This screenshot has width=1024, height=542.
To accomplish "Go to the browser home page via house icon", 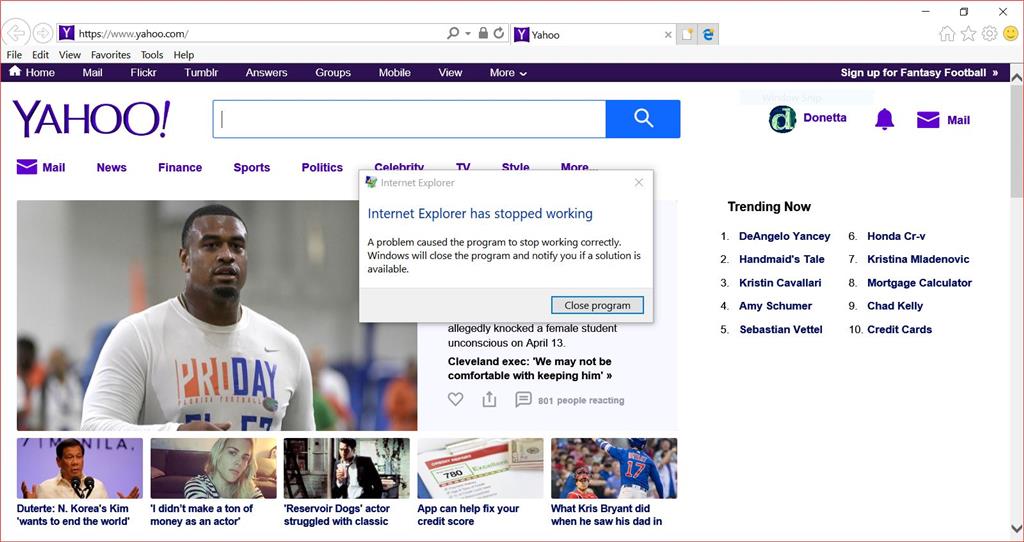I will [x=947, y=34].
